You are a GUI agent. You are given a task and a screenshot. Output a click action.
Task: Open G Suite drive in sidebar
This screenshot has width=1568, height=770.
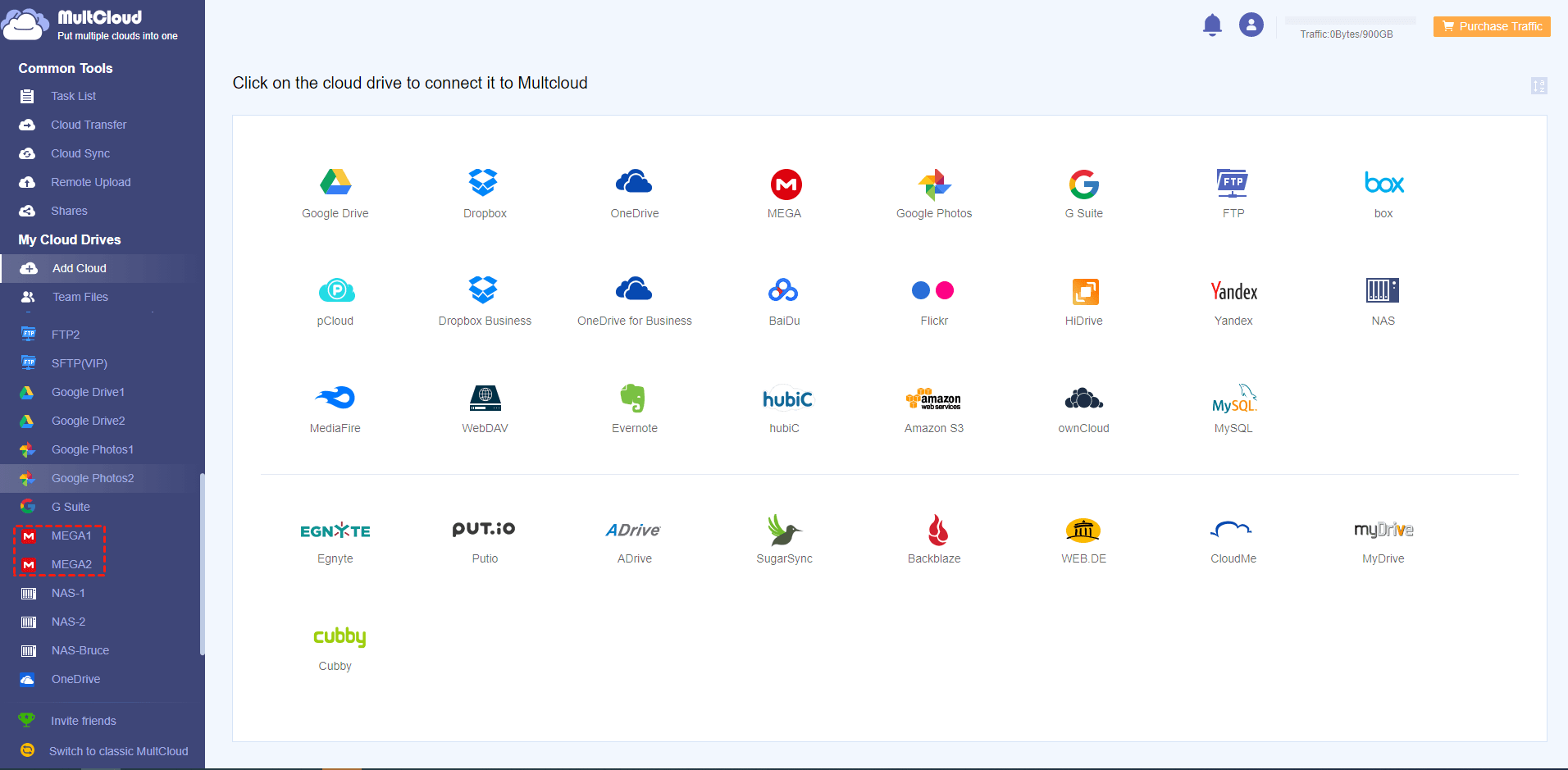tap(71, 507)
